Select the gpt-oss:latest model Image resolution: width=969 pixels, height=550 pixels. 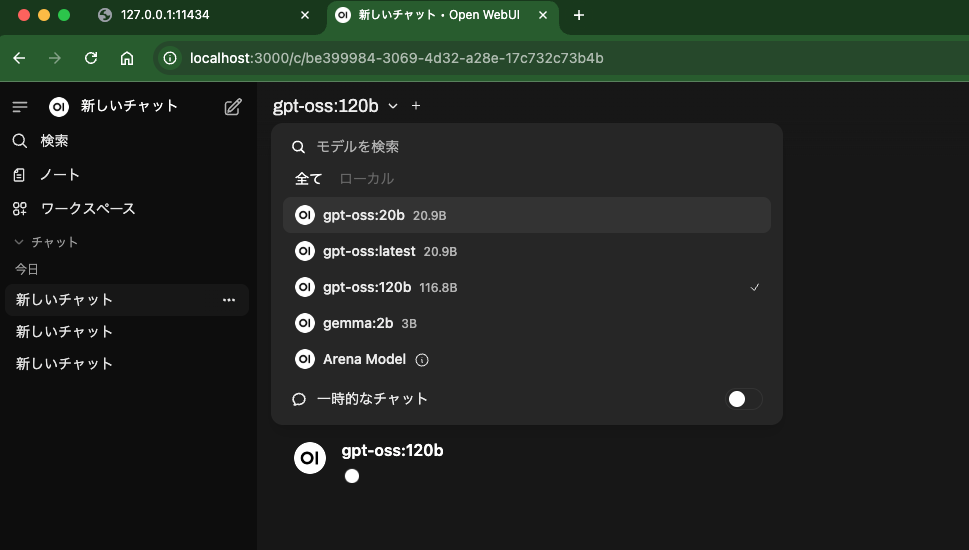point(527,251)
